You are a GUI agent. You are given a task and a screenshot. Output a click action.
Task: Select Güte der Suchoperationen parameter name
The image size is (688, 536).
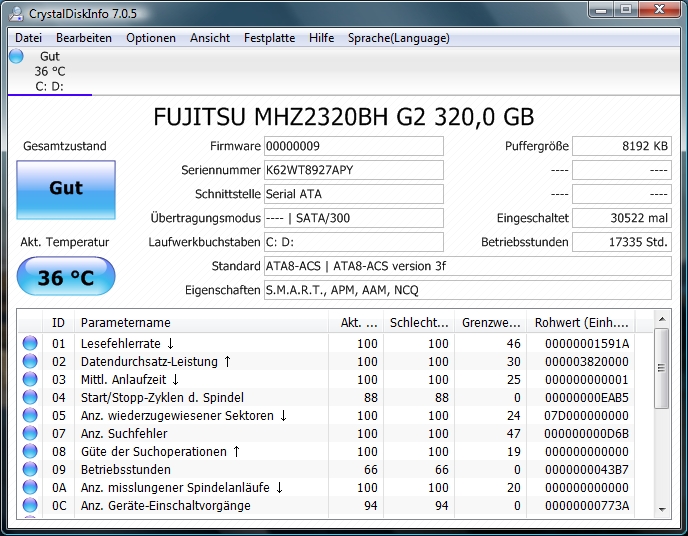pyautogui.click(x=161, y=451)
